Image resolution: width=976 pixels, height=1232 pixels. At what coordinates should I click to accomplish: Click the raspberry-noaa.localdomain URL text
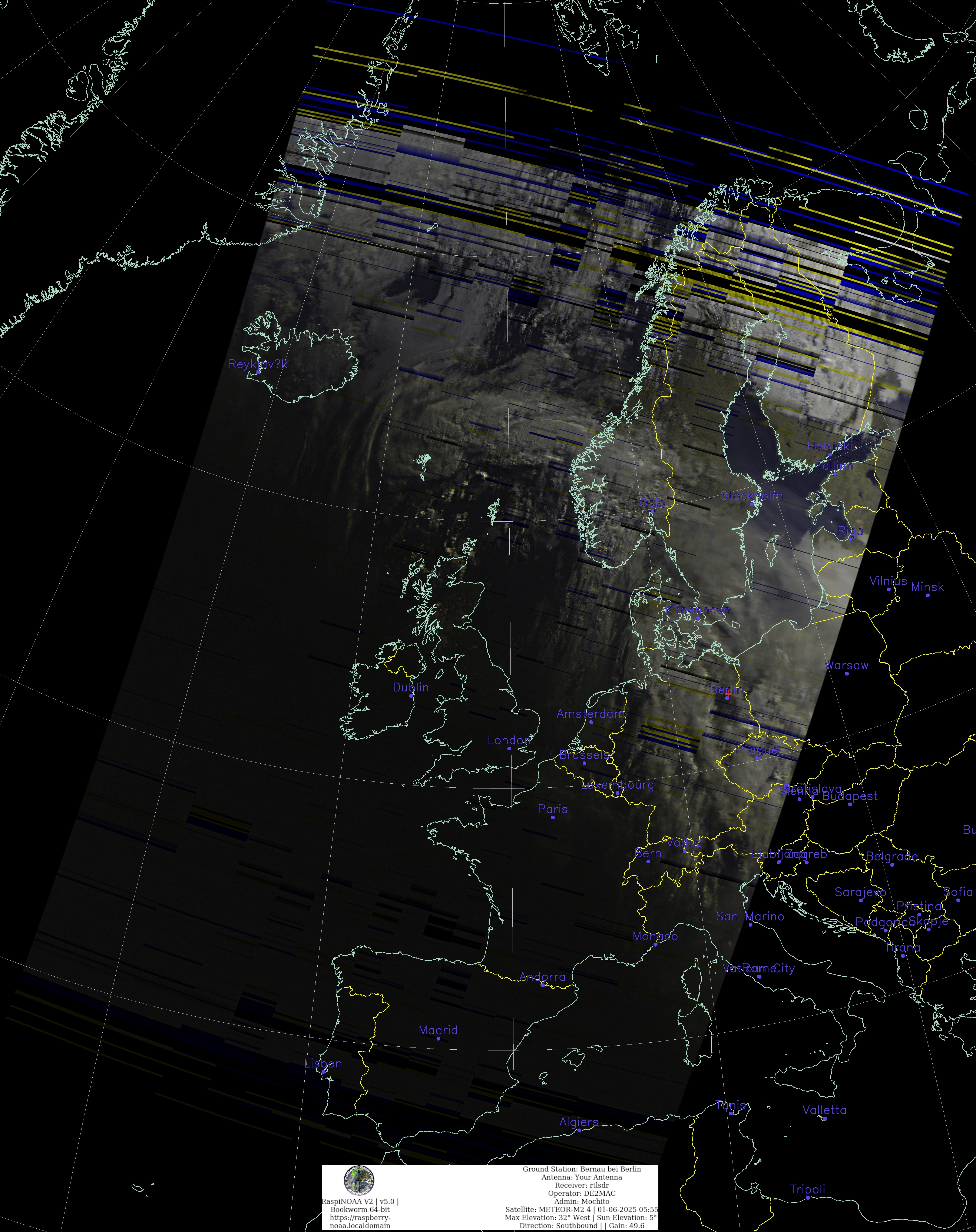360,1222
